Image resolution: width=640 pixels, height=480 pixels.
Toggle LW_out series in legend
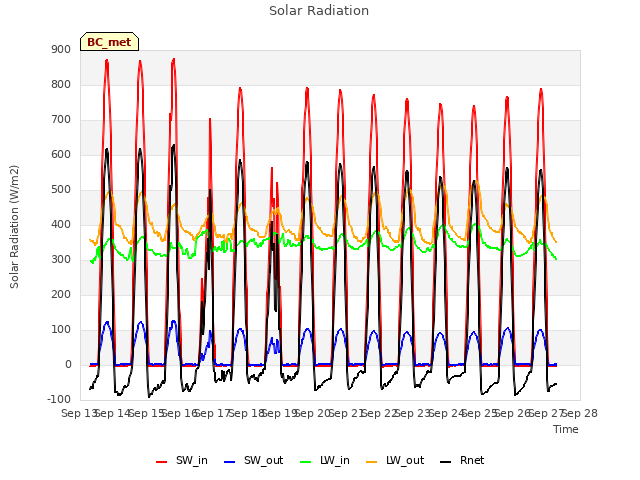coord(395,460)
